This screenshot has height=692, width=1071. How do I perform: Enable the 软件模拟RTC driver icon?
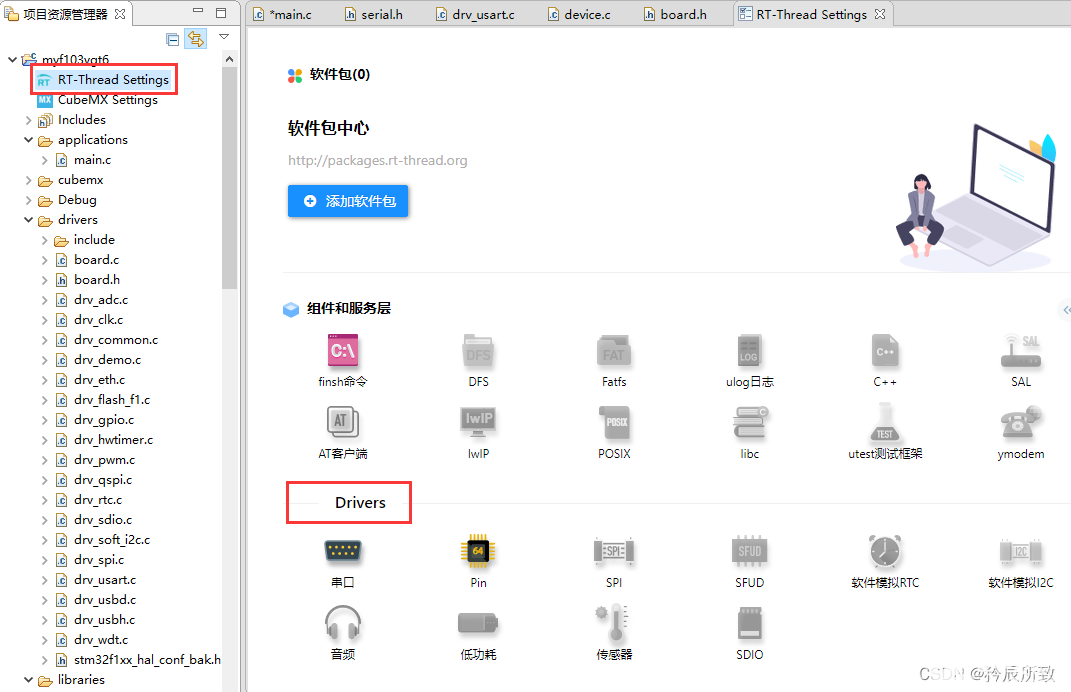(x=885, y=551)
